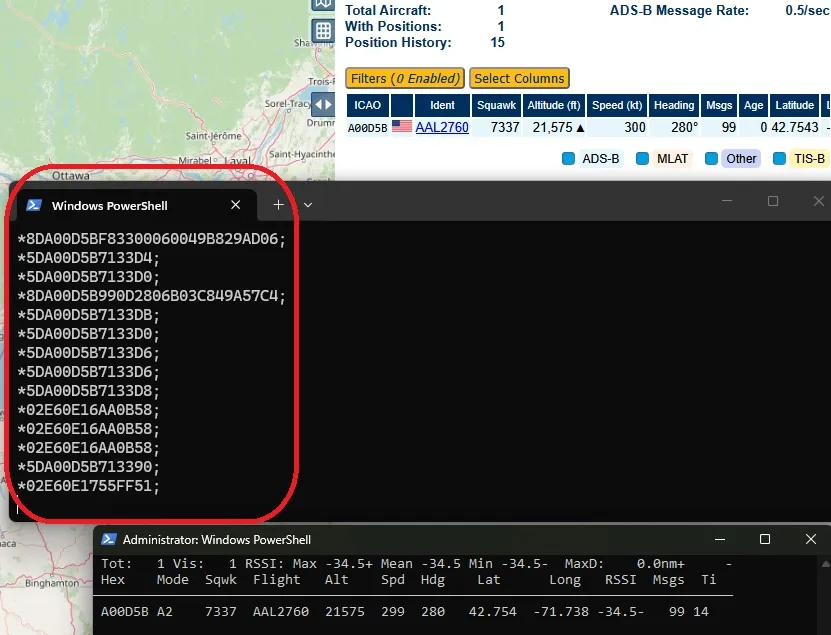Open the Select Columns chooser

pyautogui.click(x=519, y=78)
